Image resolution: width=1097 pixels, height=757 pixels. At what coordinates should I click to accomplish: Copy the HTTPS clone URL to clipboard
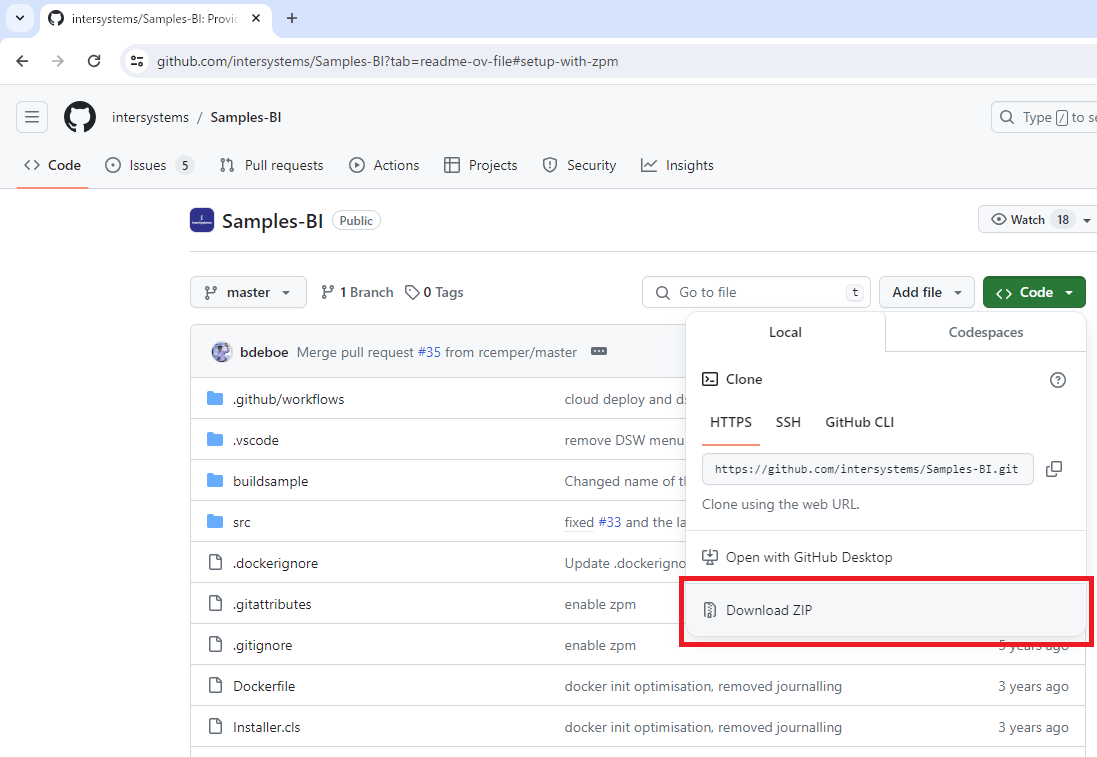(1053, 469)
